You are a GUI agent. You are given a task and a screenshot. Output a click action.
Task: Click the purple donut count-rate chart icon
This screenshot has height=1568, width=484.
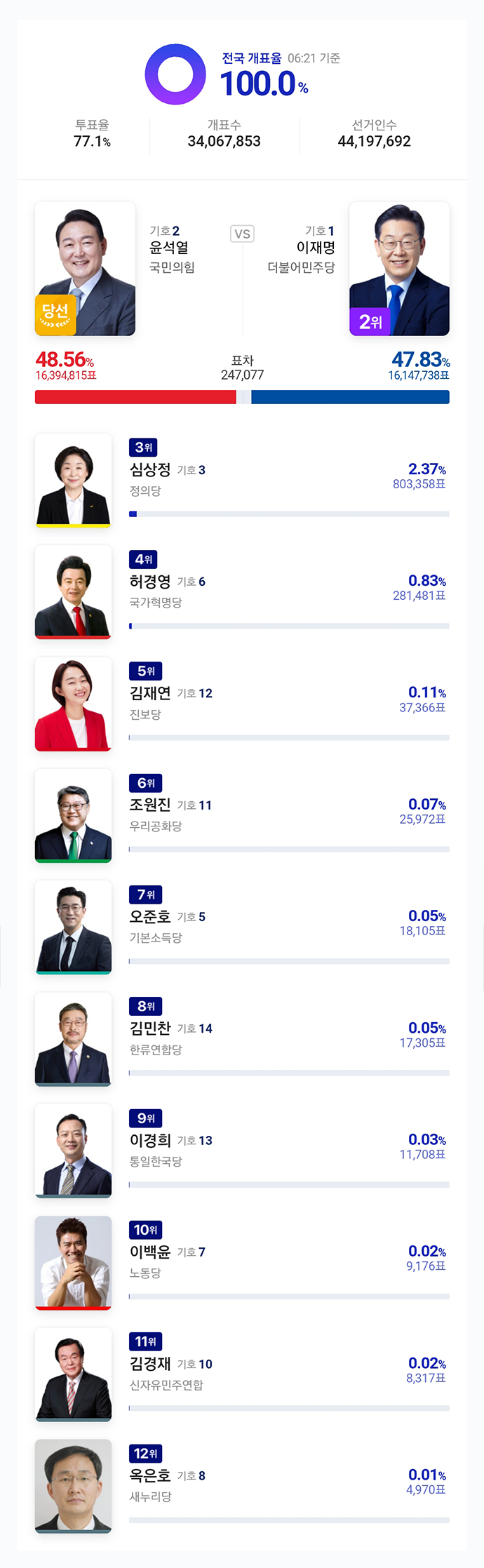(x=175, y=74)
